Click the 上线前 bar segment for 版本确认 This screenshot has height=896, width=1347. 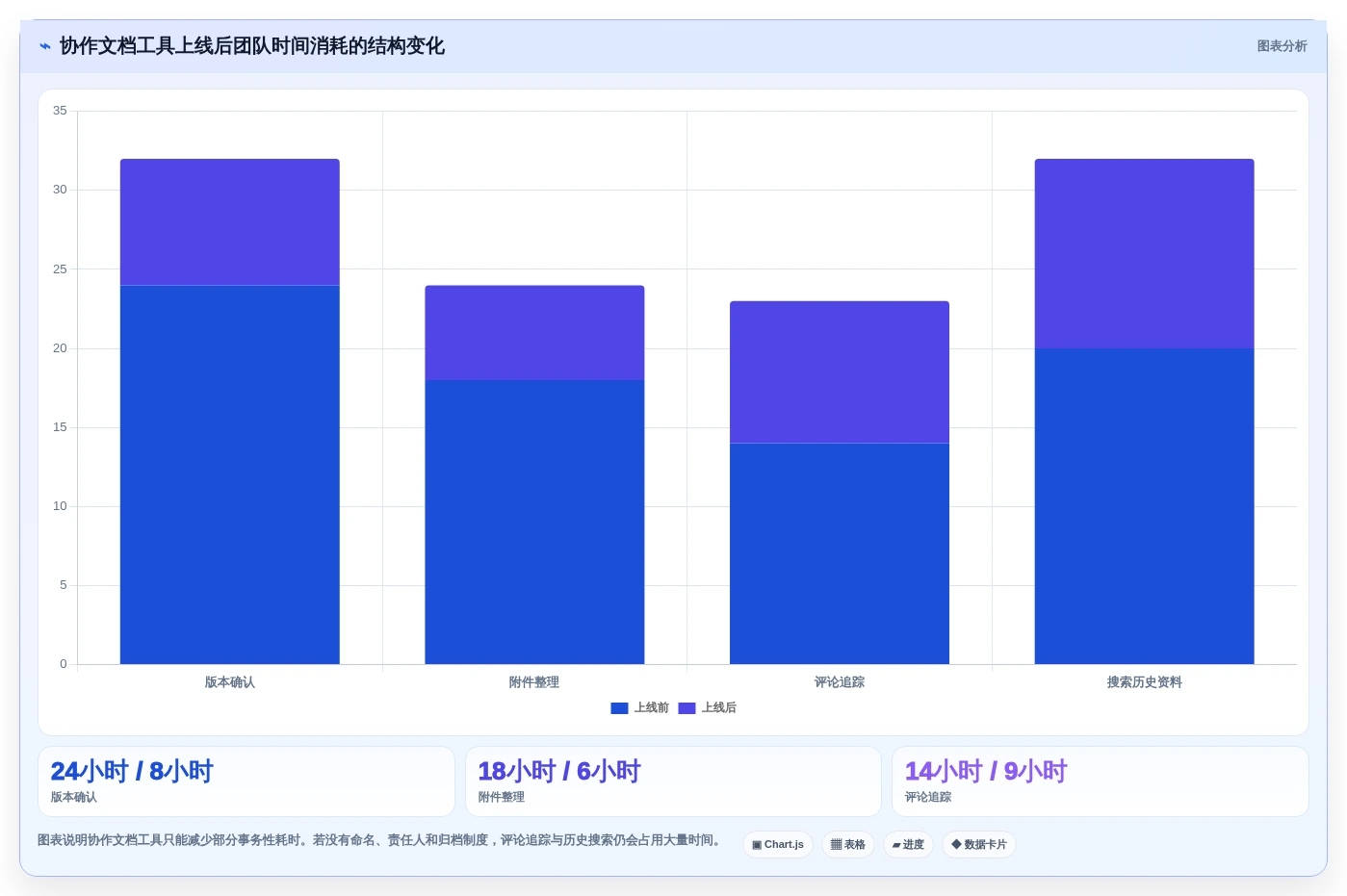(x=230, y=474)
